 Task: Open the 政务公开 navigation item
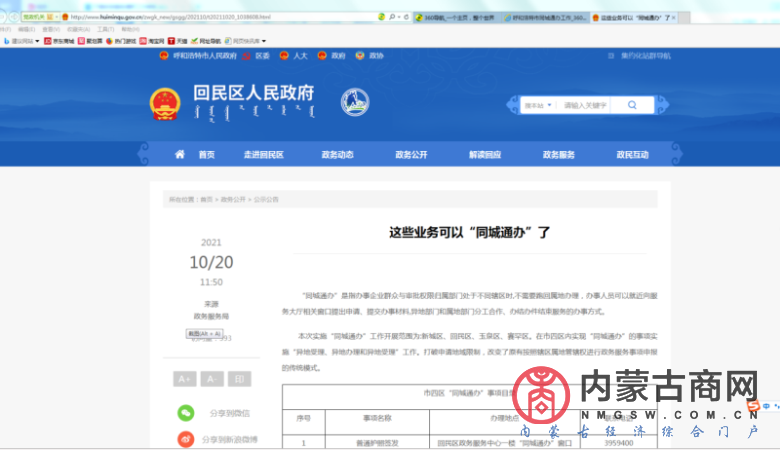411,155
